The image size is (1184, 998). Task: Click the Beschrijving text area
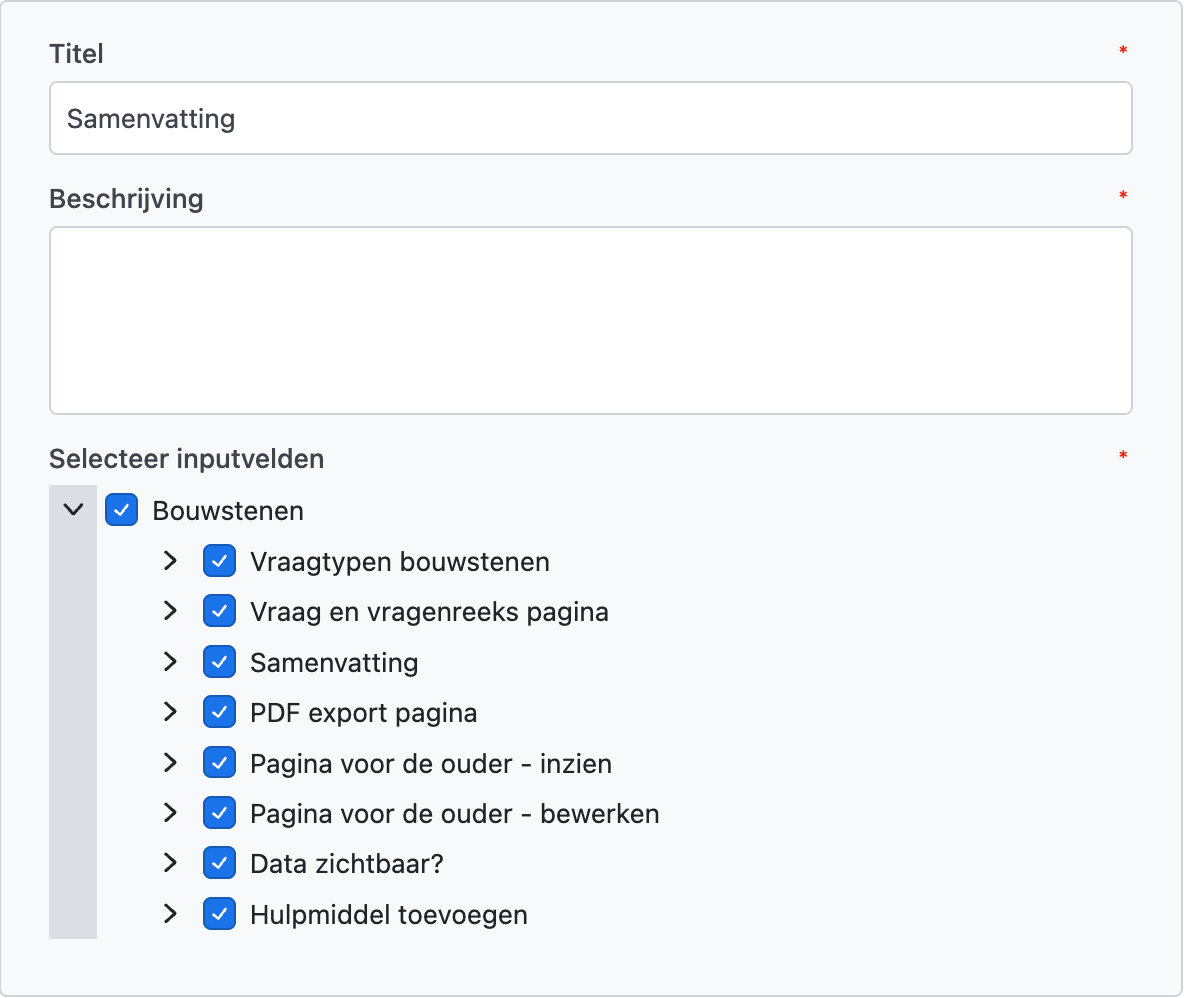click(590, 320)
